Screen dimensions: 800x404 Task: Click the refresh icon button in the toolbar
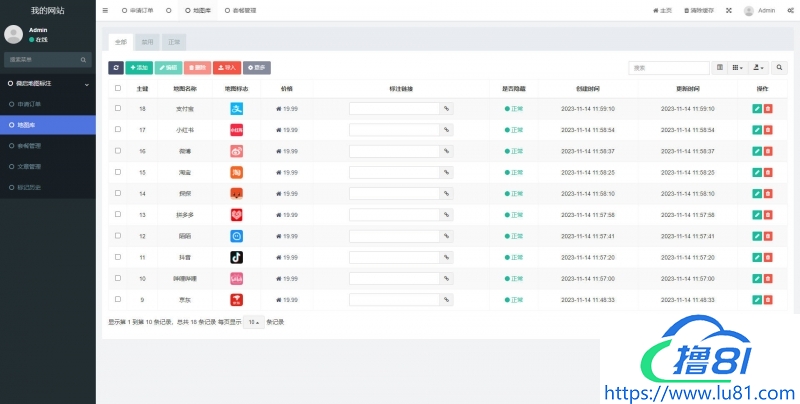[x=116, y=68]
